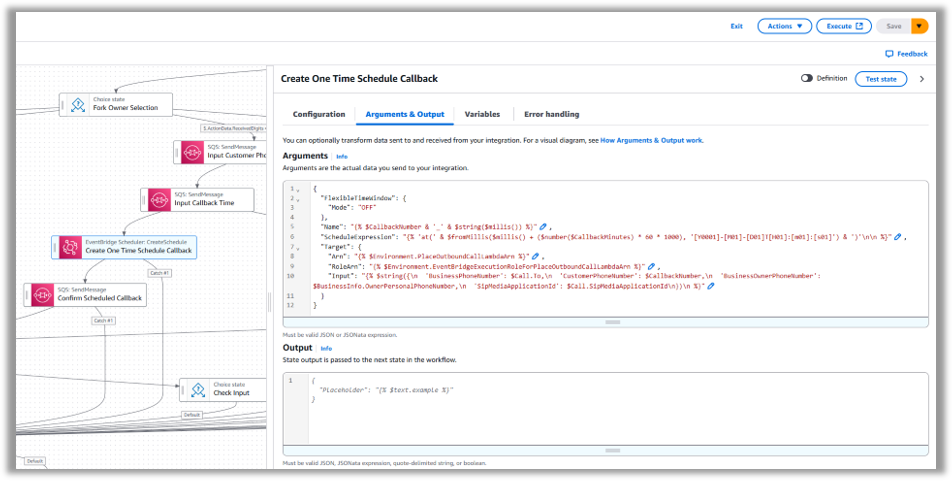Click the drag handle on Input Callback Time node

click(144, 200)
